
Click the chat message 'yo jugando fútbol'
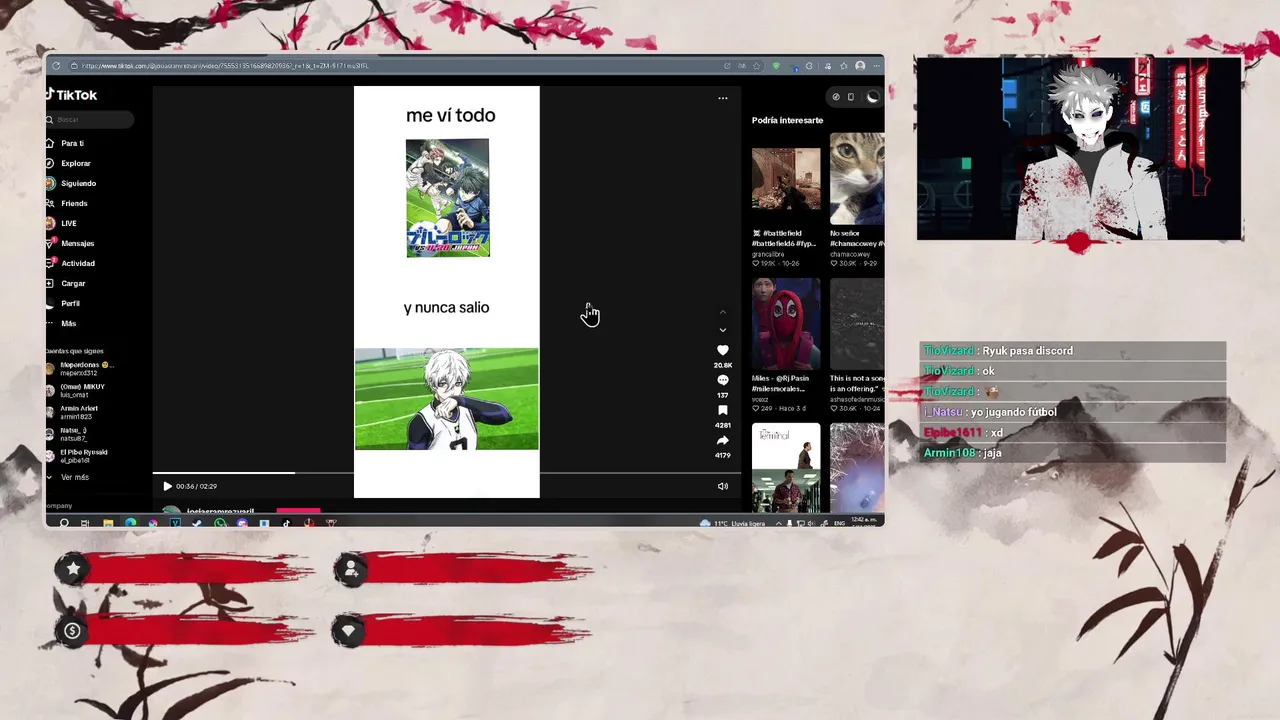click(1013, 412)
